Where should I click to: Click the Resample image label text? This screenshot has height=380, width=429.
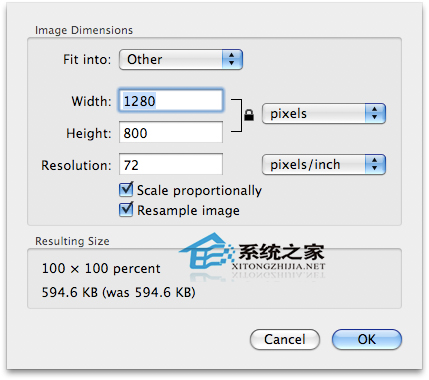[188, 211]
